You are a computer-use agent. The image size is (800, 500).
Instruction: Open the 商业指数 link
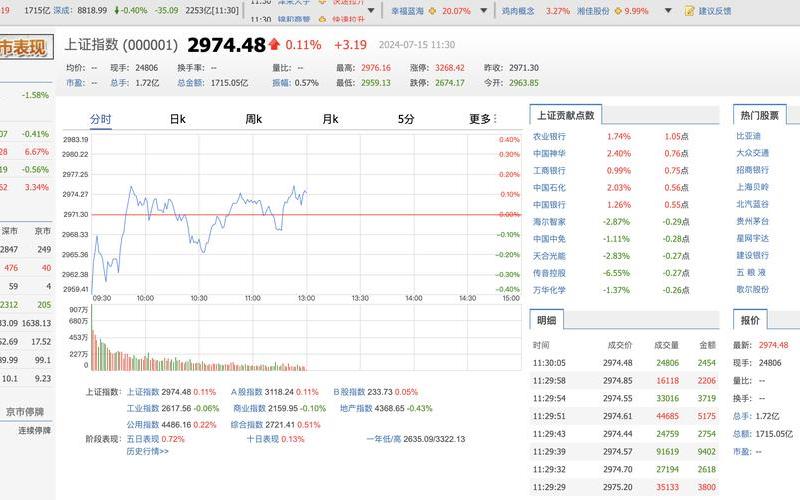coord(249,408)
